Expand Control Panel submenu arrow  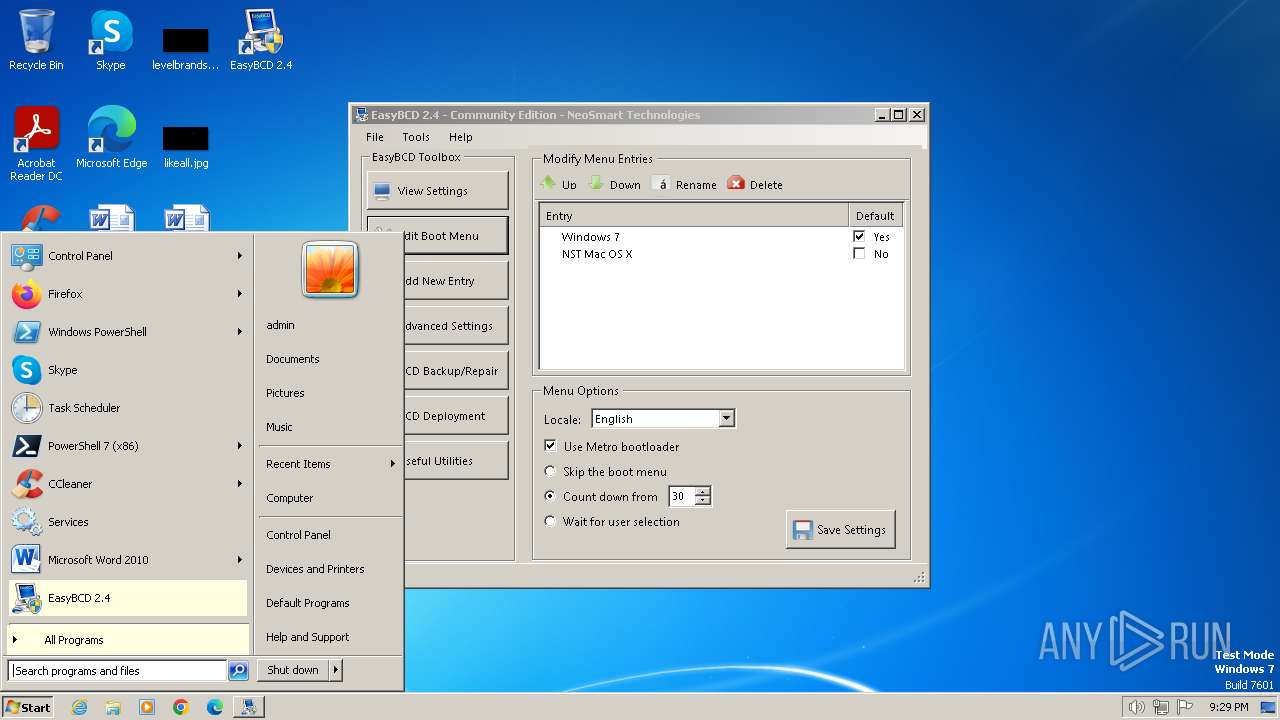(x=240, y=256)
